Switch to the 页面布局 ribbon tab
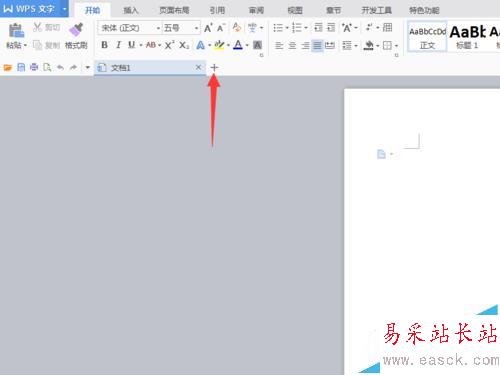Screen dimensions: 500x375 [x=174, y=10]
